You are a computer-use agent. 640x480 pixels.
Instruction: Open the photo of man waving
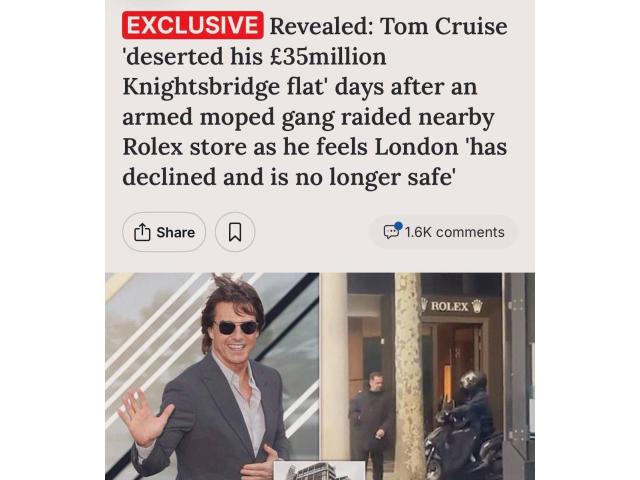[x=212, y=376]
